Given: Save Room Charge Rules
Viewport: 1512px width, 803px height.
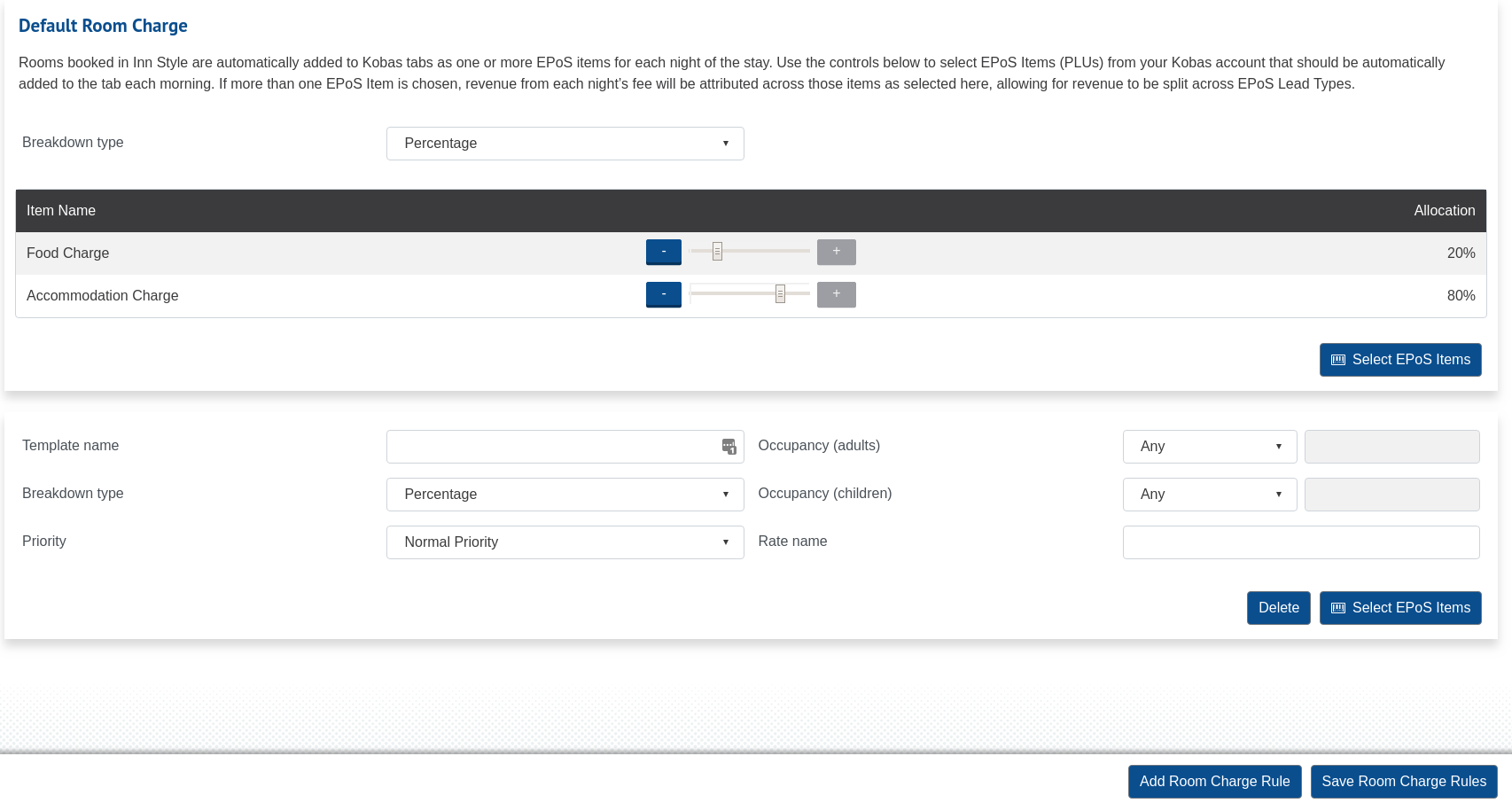Looking at the screenshot, I should pyautogui.click(x=1403, y=782).
